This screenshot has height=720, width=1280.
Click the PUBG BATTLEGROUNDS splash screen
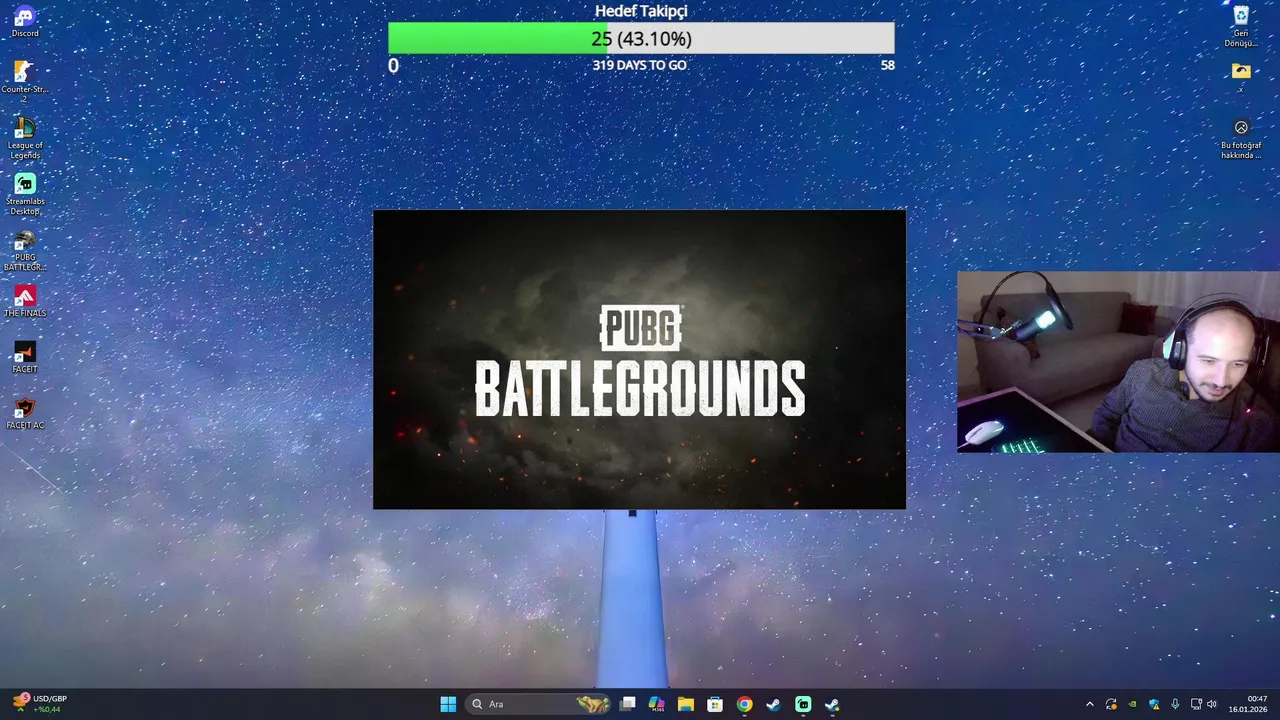click(x=639, y=359)
